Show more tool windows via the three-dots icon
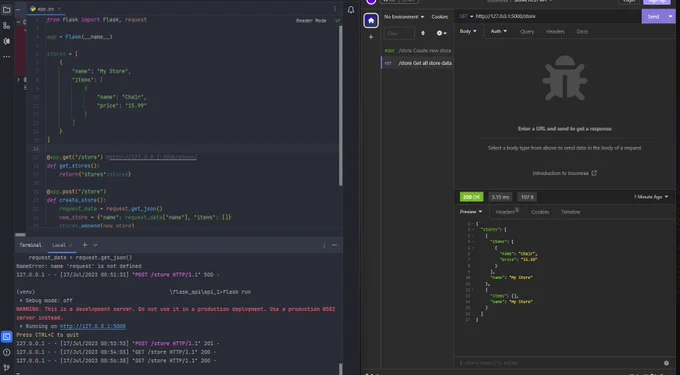This screenshot has height=375, width=680. (x=7, y=57)
